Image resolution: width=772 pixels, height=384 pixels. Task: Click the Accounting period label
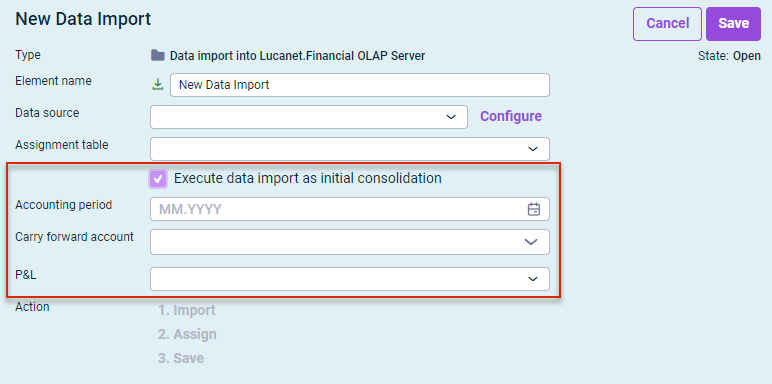pos(64,205)
